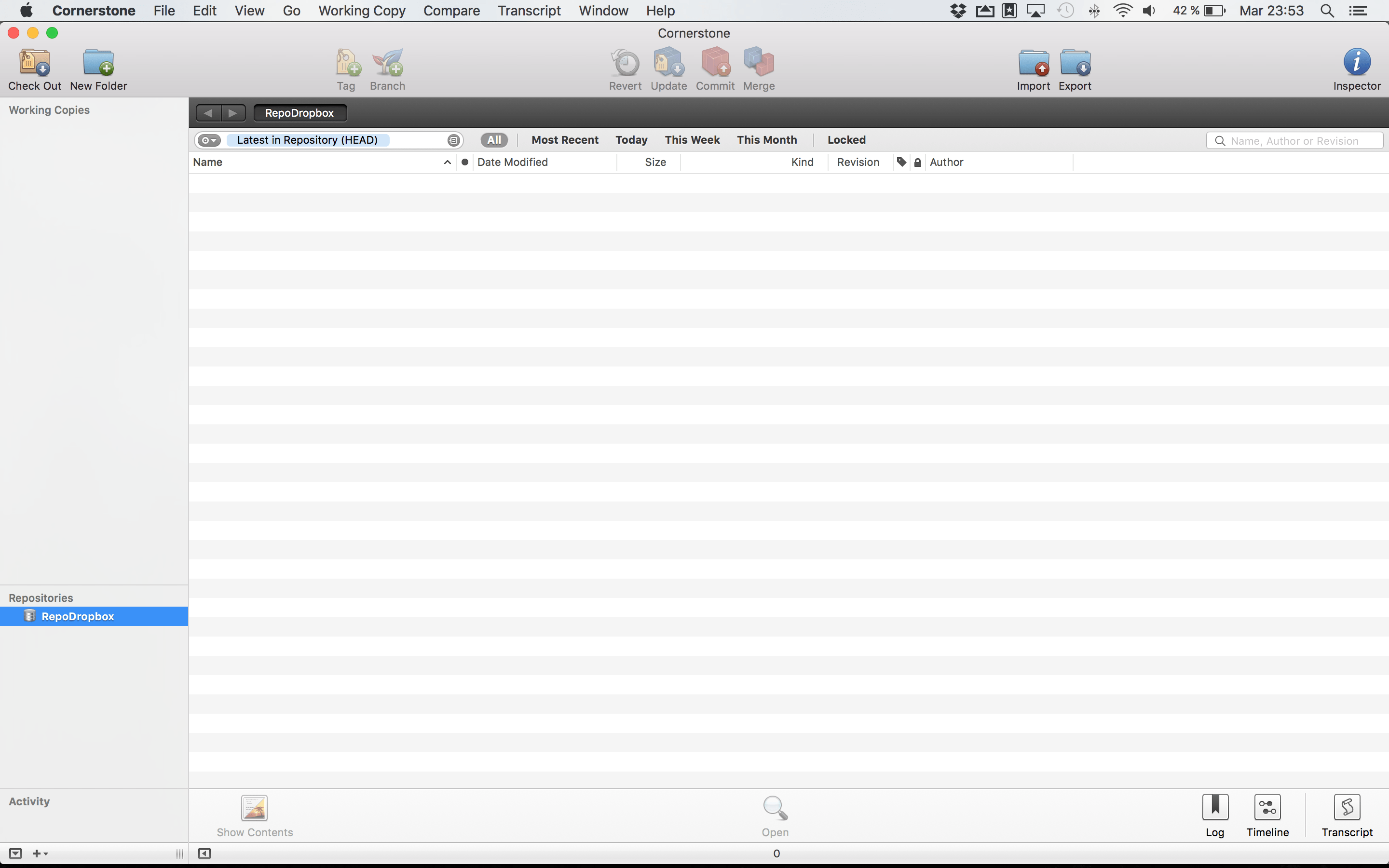Screen dimensions: 1389x868
Task: Select the Today filter
Action: (x=631, y=140)
